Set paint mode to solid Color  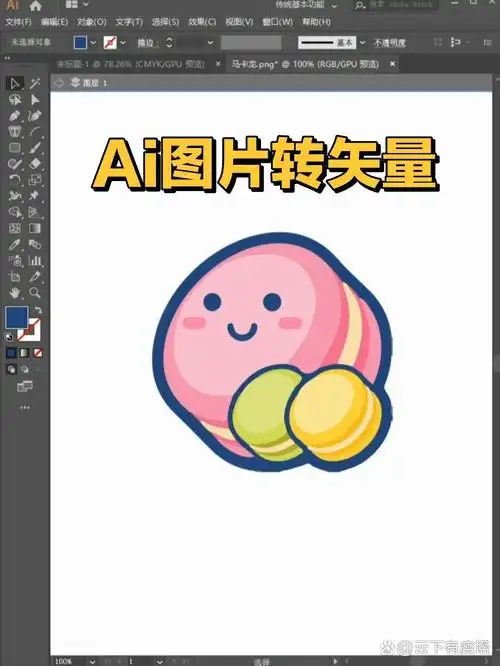(11, 353)
